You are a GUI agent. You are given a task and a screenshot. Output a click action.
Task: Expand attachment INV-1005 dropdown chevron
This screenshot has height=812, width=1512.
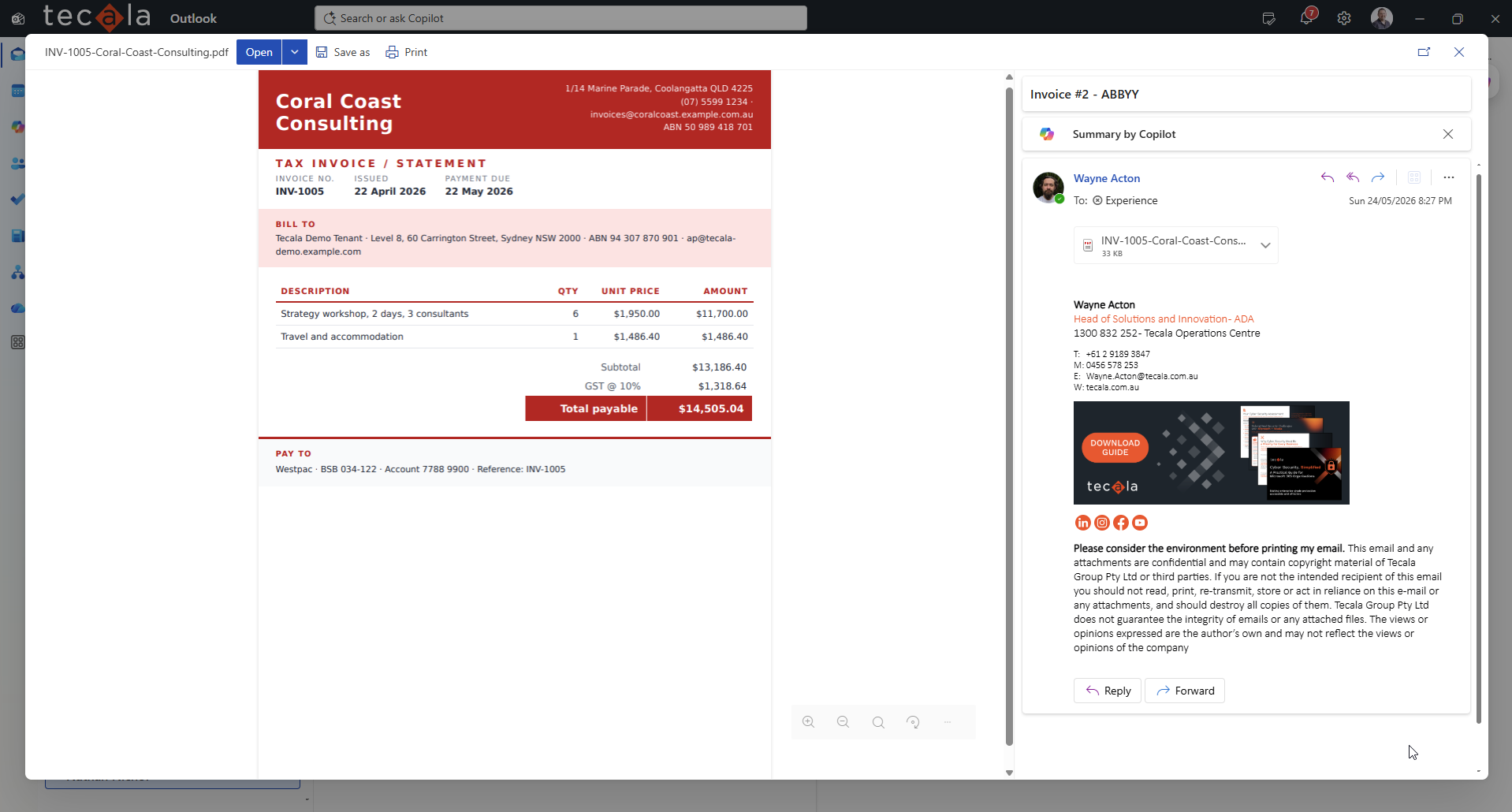tap(1265, 245)
